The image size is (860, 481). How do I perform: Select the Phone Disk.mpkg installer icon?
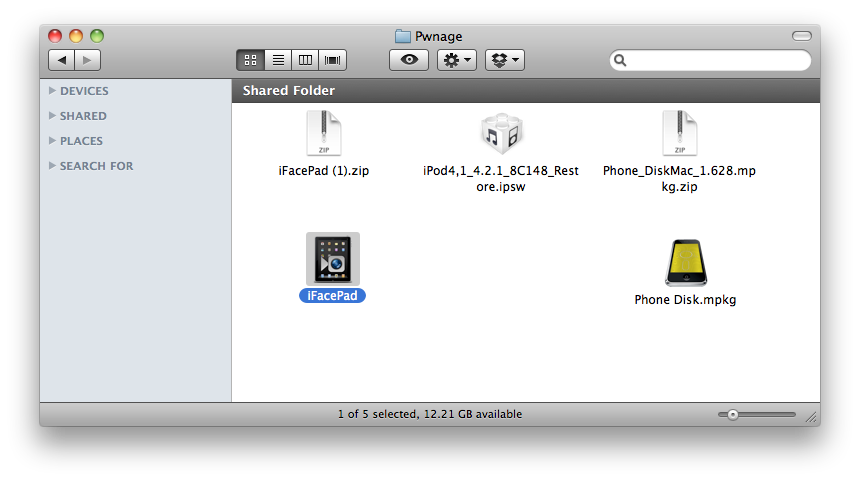(x=685, y=263)
